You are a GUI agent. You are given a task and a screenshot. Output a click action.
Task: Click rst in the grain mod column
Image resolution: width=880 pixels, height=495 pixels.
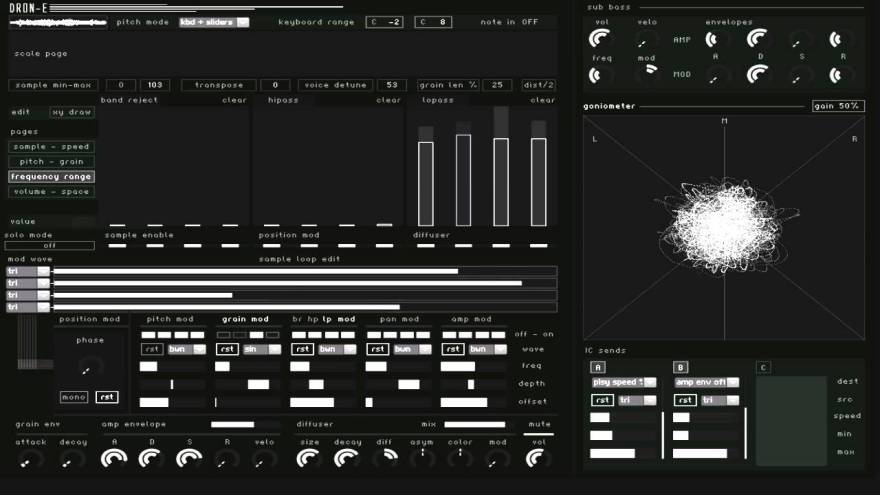click(x=227, y=349)
